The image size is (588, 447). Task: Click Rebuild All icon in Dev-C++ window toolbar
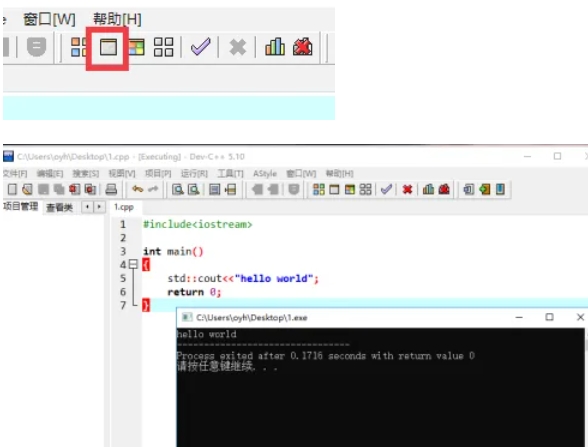[x=365, y=189]
